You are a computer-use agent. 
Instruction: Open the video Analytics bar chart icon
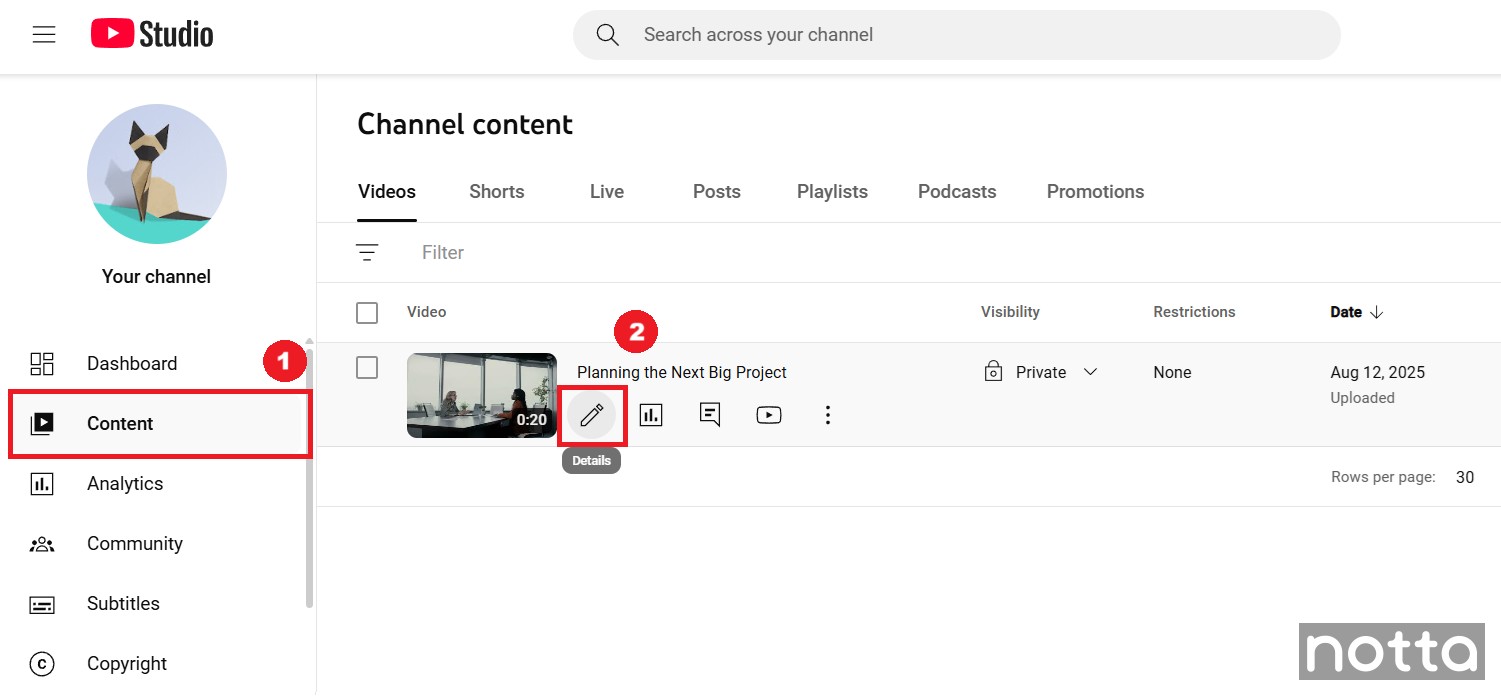point(651,415)
